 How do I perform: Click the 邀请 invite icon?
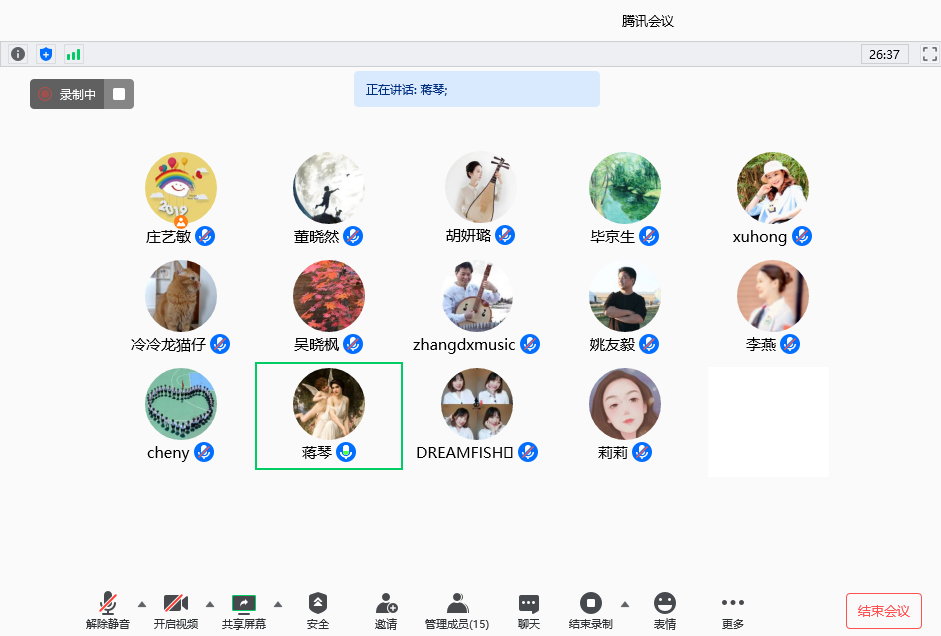386,610
